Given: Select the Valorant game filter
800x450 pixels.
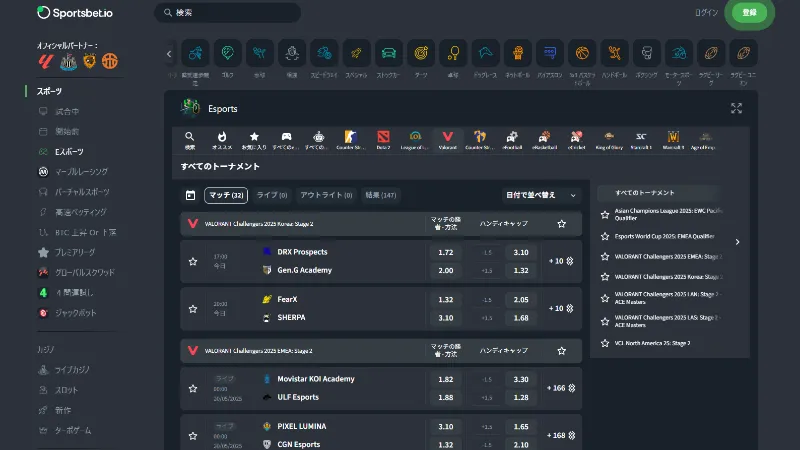Looking at the screenshot, I should point(447,140).
